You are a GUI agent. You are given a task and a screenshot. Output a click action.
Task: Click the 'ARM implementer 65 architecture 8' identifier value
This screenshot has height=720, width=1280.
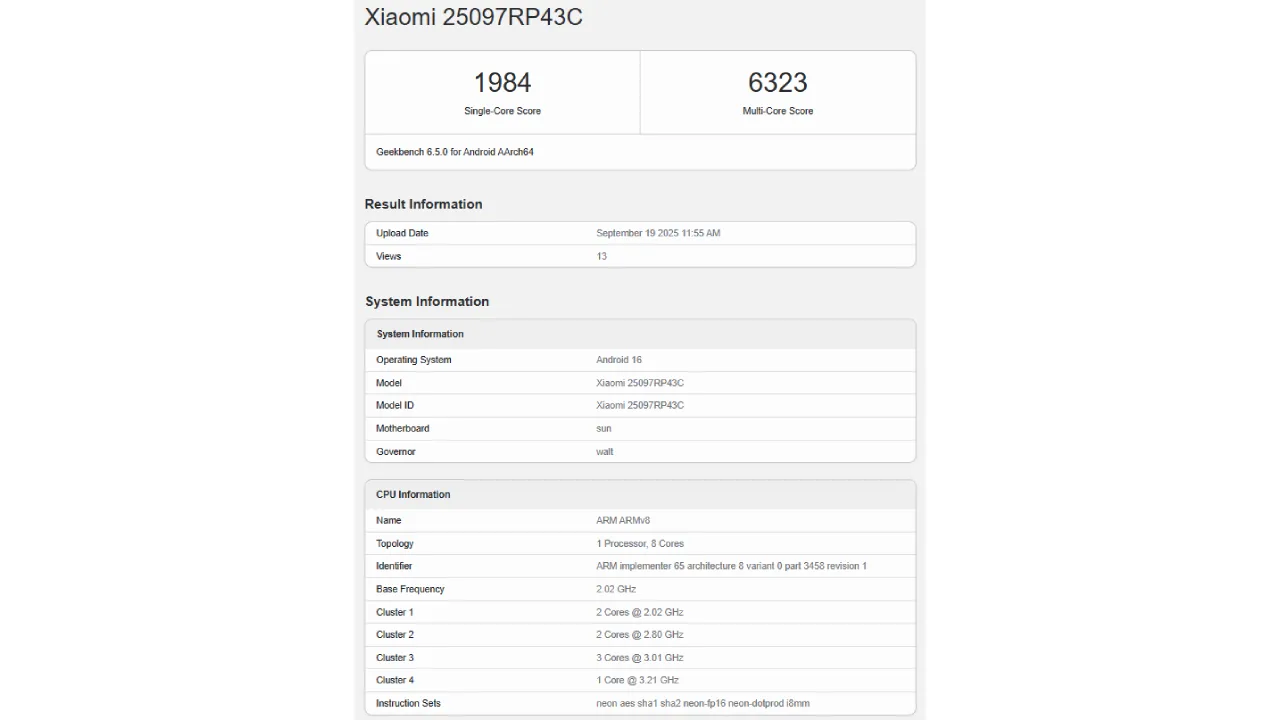[x=731, y=566]
